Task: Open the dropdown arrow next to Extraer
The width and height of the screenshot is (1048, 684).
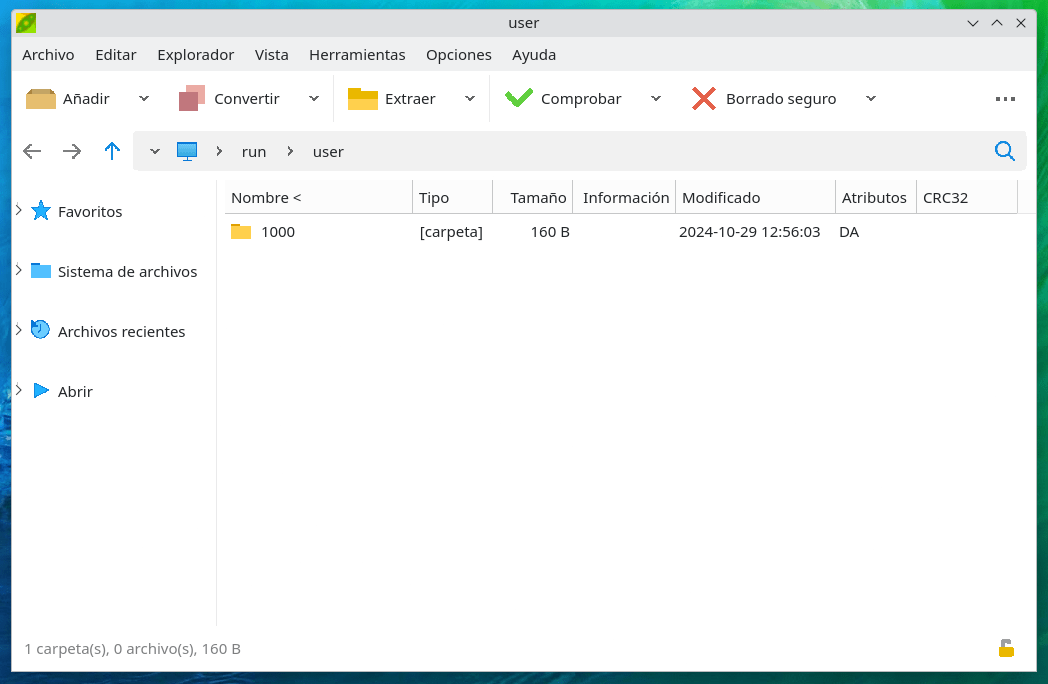Action: [470, 98]
